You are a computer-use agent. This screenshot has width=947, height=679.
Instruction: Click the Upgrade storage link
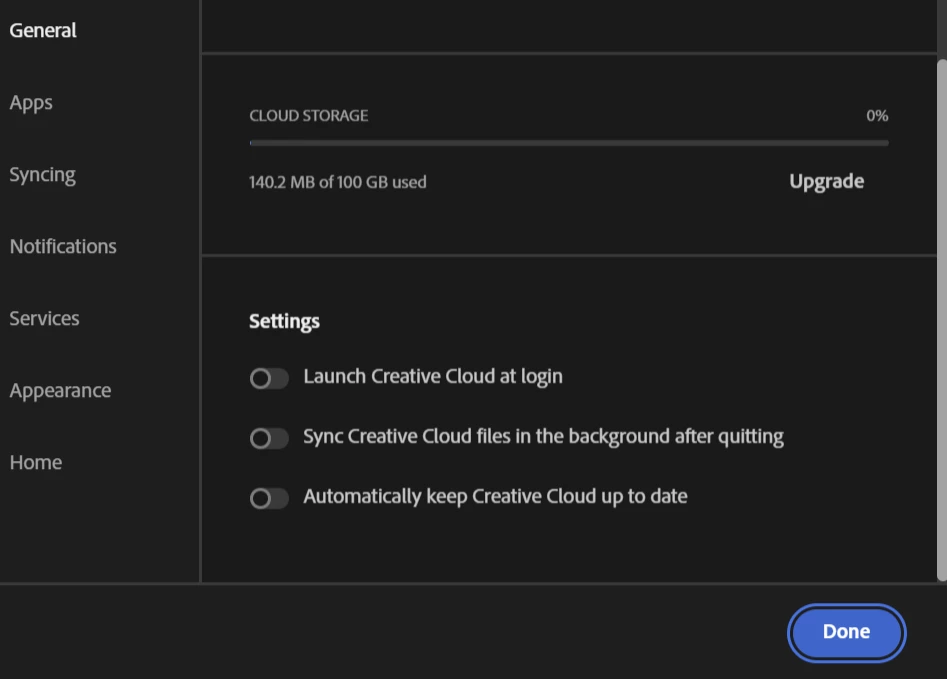pyautogui.click(x=826, y=181)
